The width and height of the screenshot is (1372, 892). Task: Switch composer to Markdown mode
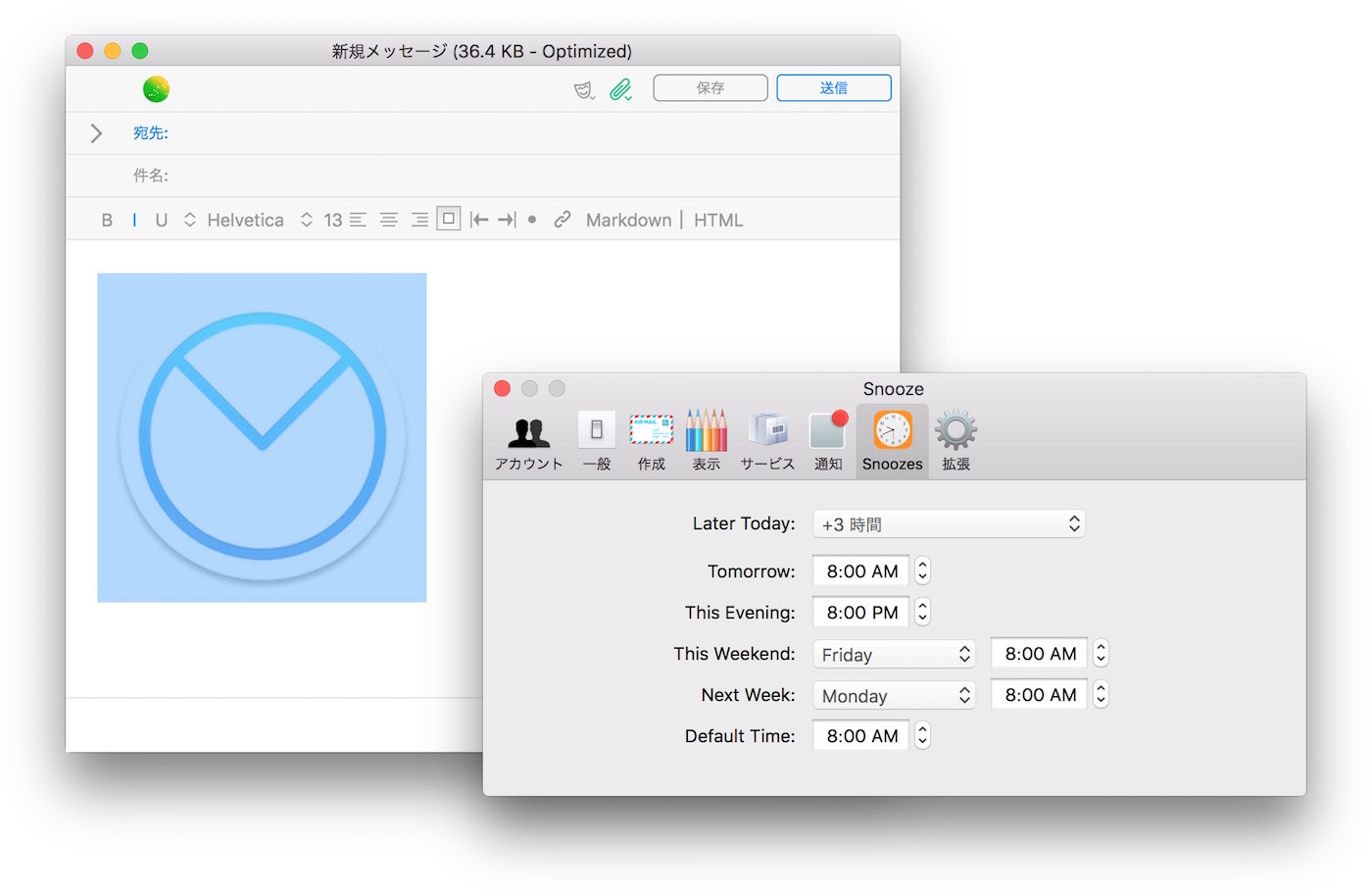point(629,221)
